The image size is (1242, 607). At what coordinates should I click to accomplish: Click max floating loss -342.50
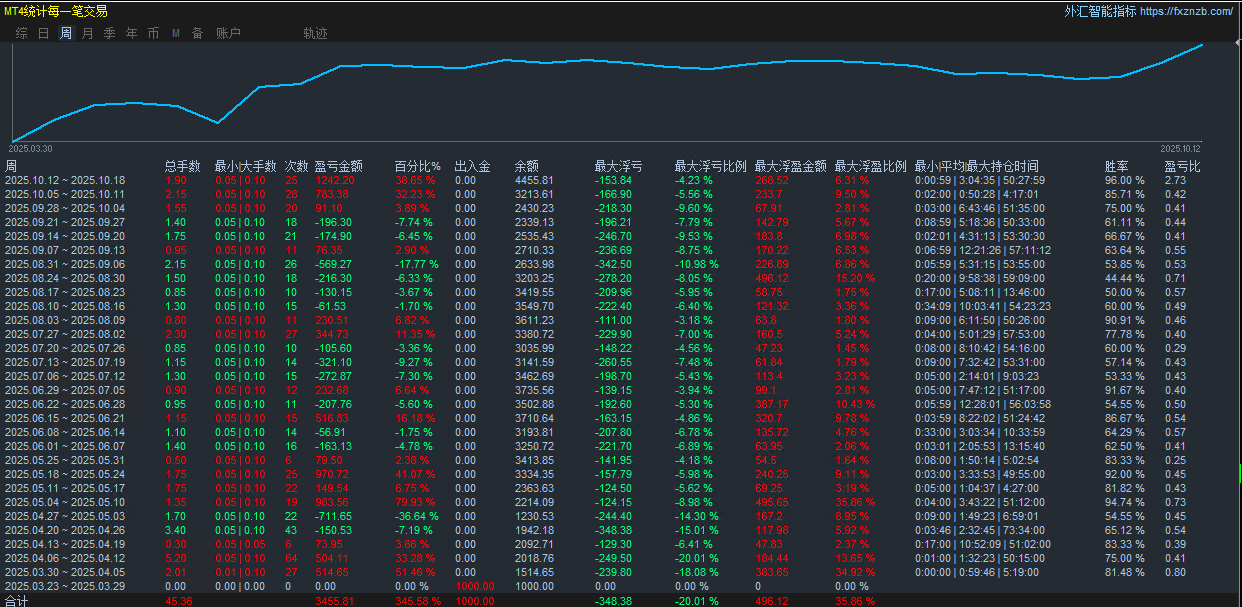614,264
